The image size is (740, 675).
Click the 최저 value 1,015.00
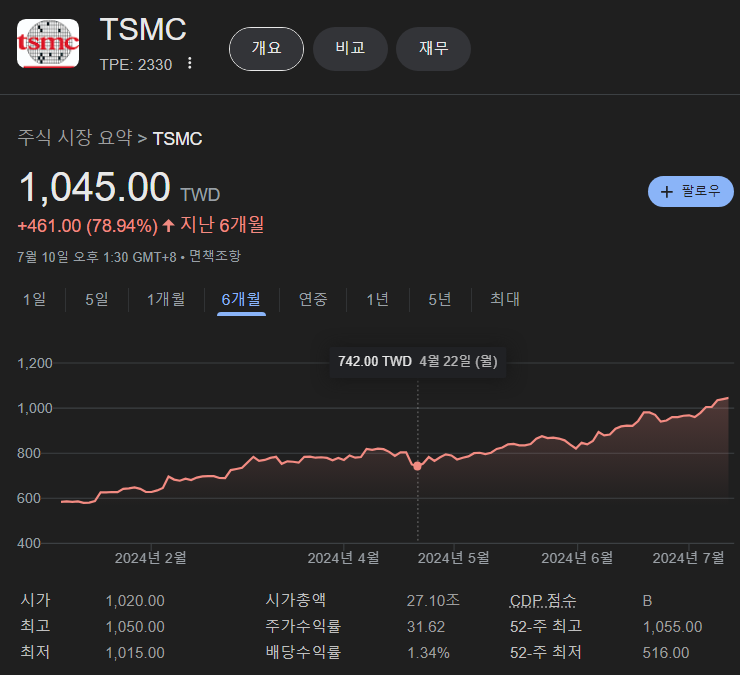coord(135,653)
